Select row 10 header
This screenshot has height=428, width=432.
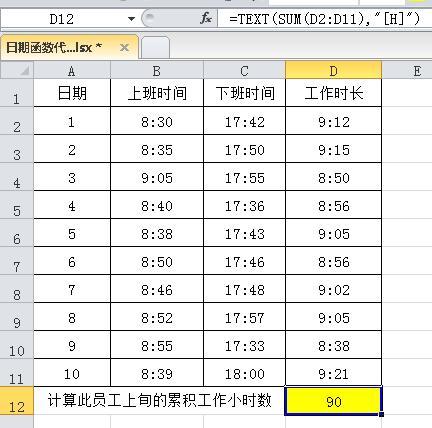coord(17,345)
